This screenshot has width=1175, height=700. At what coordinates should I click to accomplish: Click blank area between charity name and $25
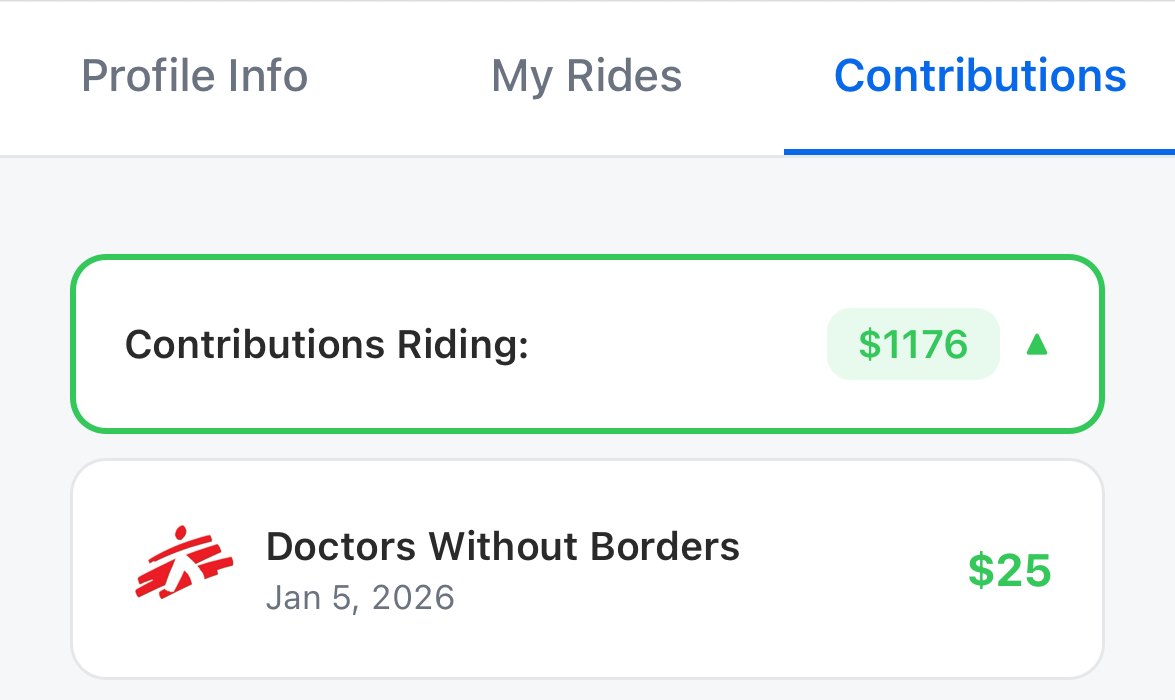click(x=850, y=570)
